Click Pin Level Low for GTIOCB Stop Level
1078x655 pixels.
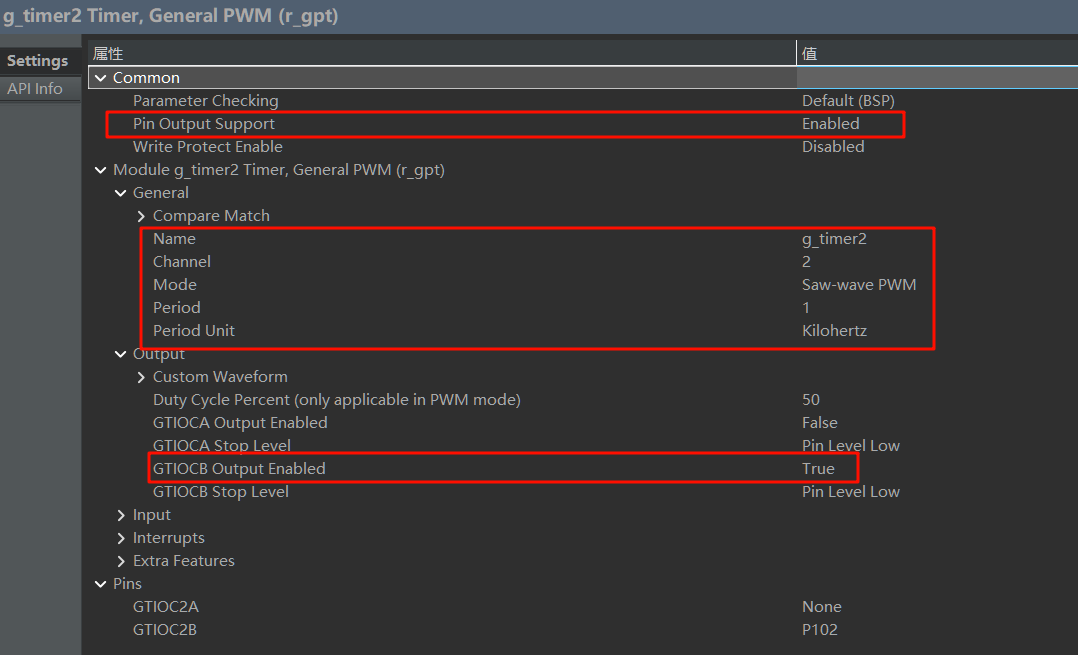click(850, 491)
